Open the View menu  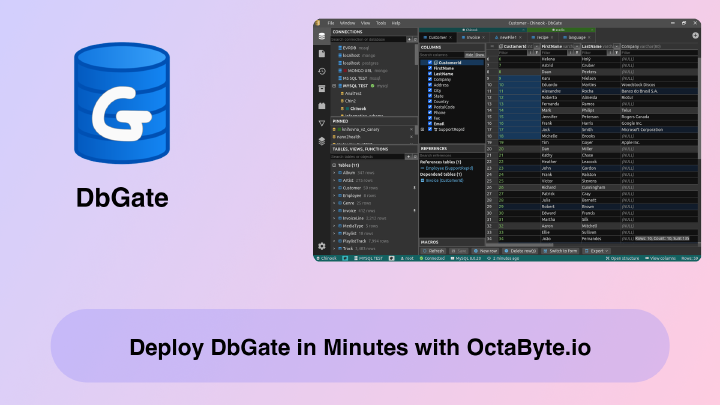(366, 23)
